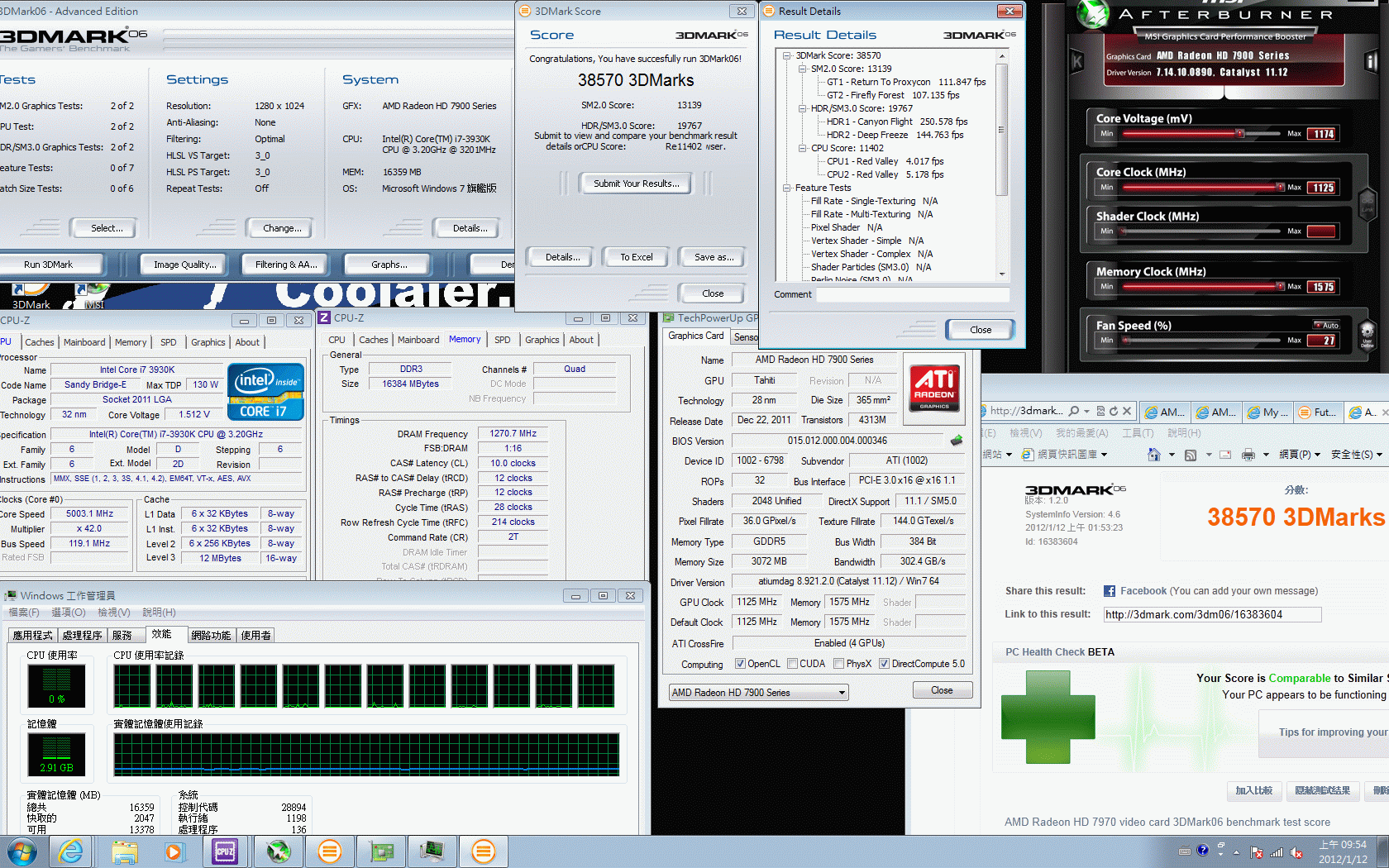Click the To Excel button

(636, 257)
